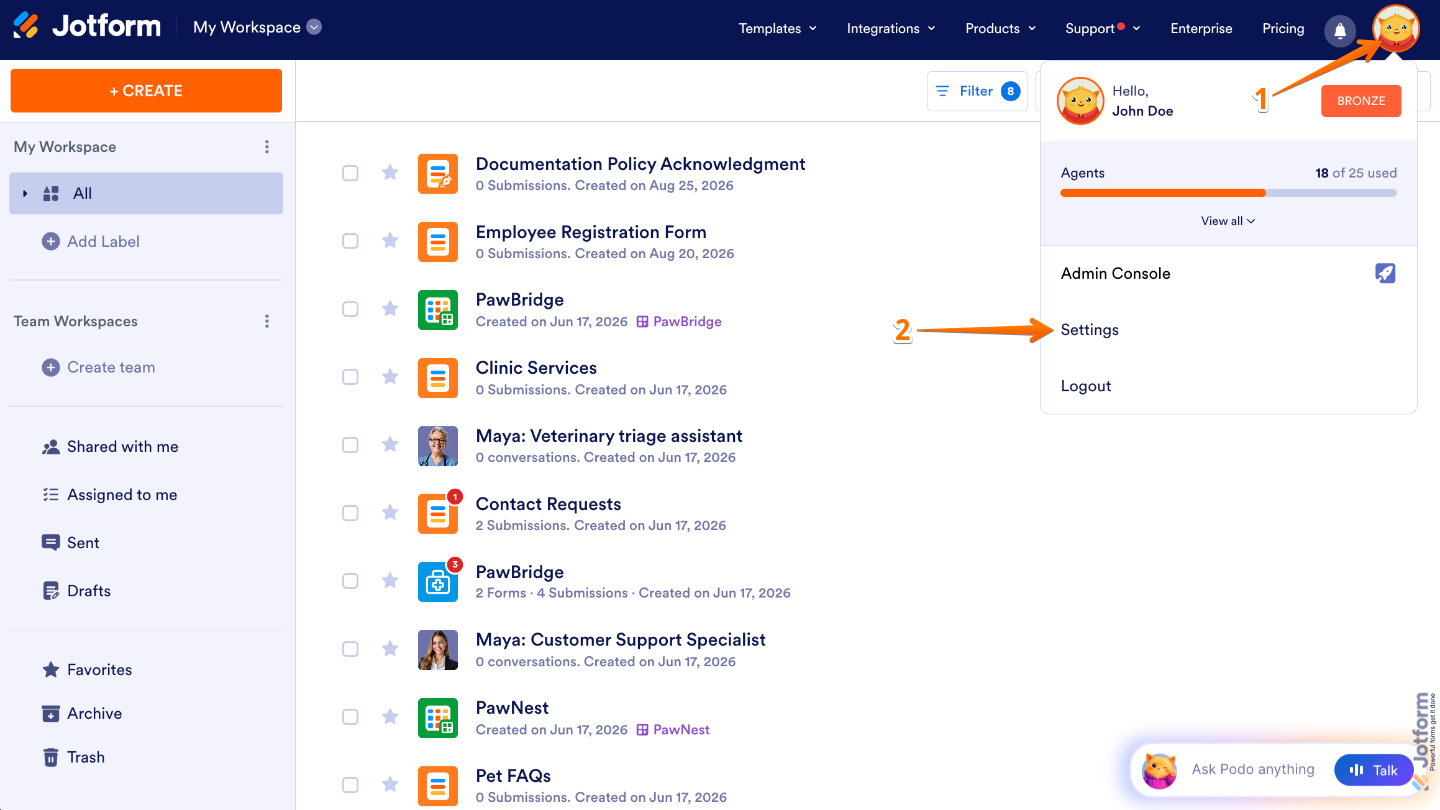The width and height of the screenshot is (1440, 810).
Task: Check the Contact Requests checkbox
Action: click(350, 513)
